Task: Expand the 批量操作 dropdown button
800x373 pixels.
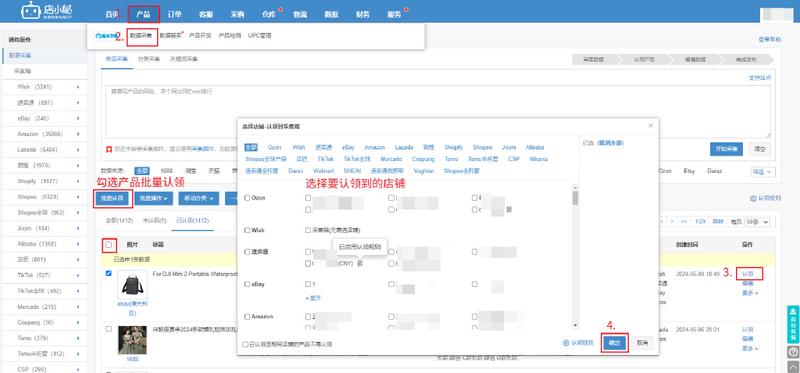Action: [x=154, y=198]
